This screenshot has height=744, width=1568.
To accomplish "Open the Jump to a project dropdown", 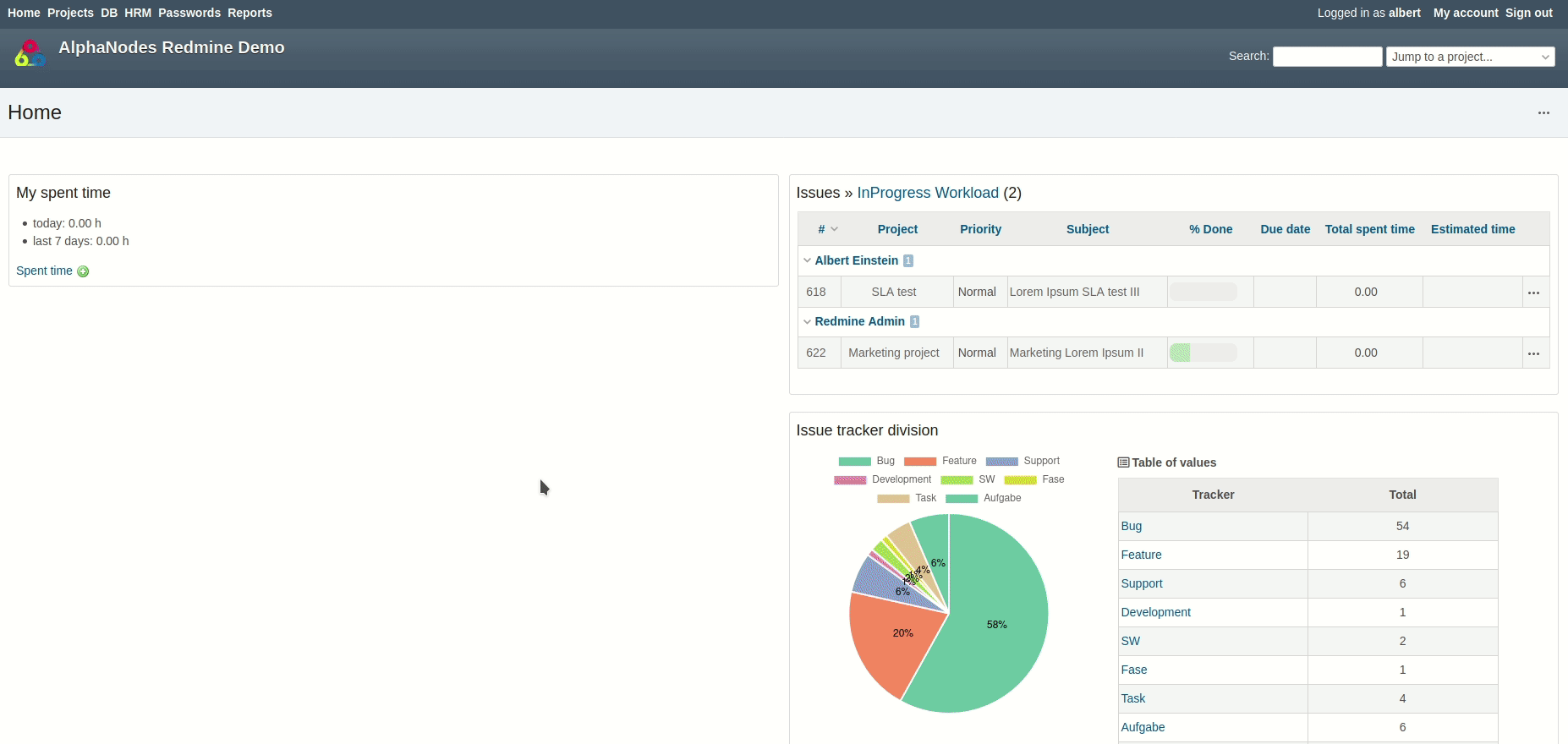I will point(1470,57).
